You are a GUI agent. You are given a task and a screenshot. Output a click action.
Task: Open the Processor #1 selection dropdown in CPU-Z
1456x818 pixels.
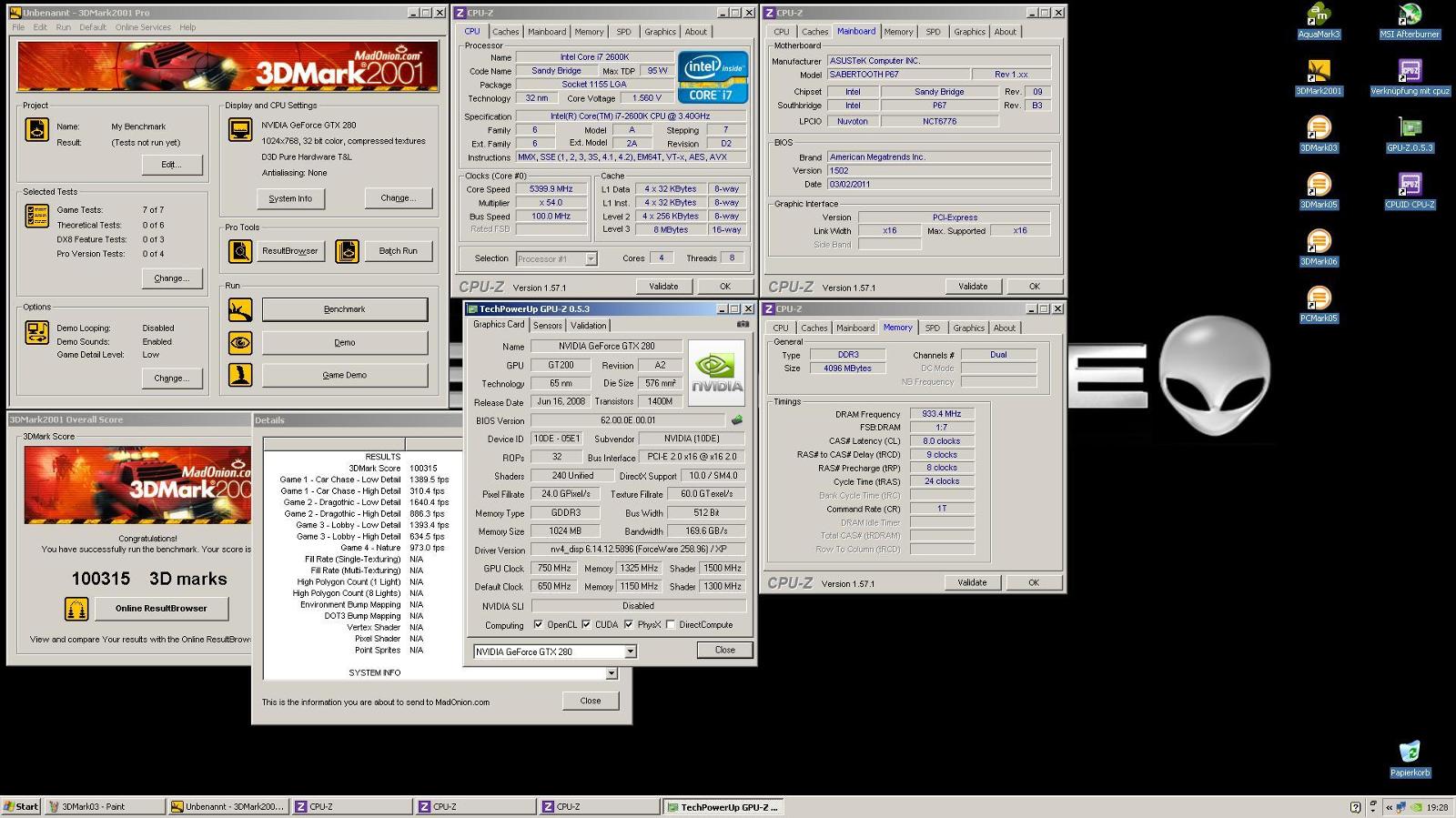[x=556, y=259]
